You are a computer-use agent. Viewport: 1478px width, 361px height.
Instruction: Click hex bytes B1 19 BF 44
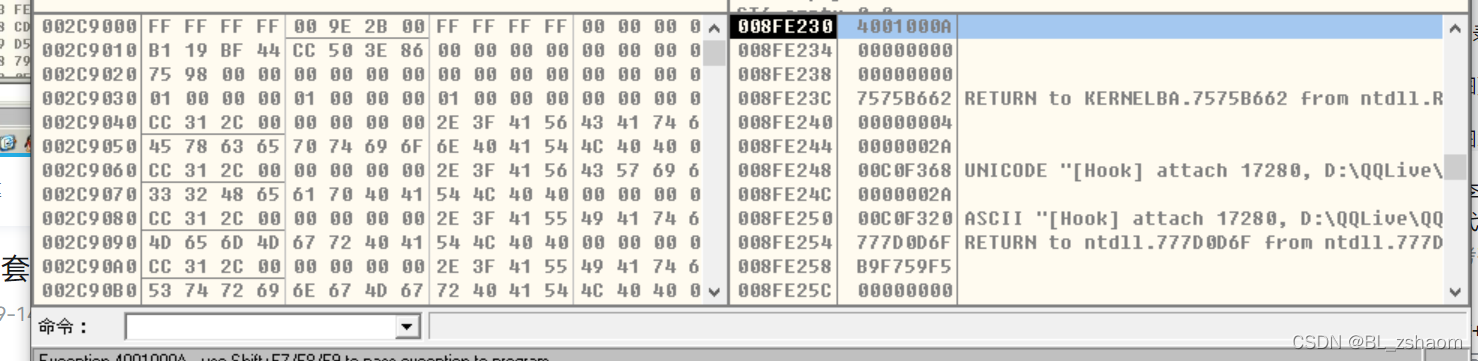[x=214, y=50]
